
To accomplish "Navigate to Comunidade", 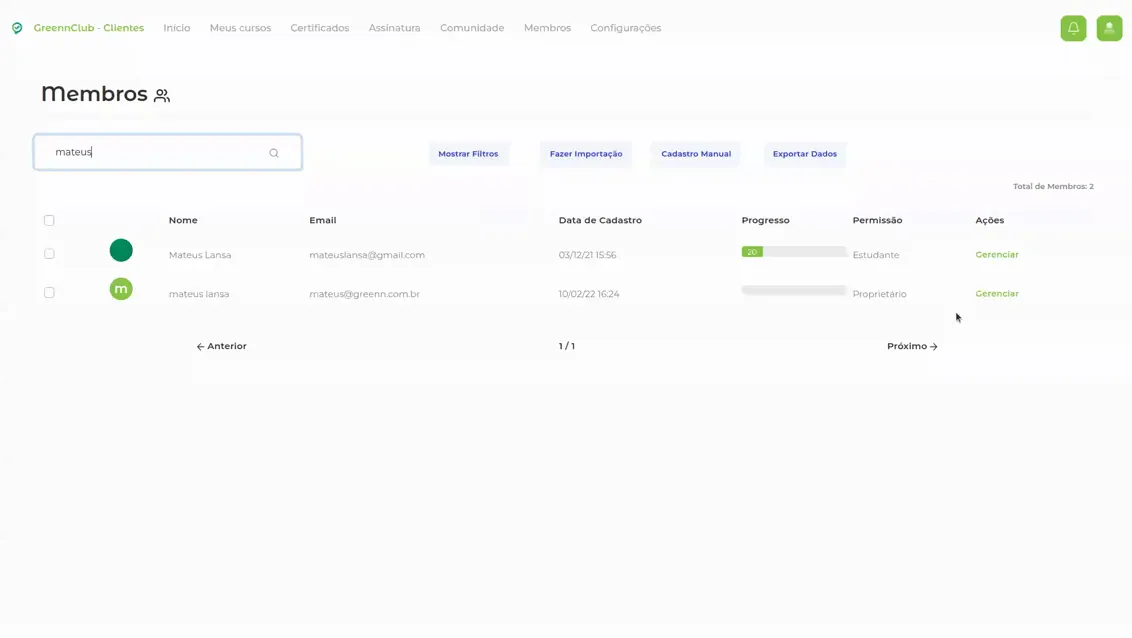I will pyautogui.click(x=472, y=28).
